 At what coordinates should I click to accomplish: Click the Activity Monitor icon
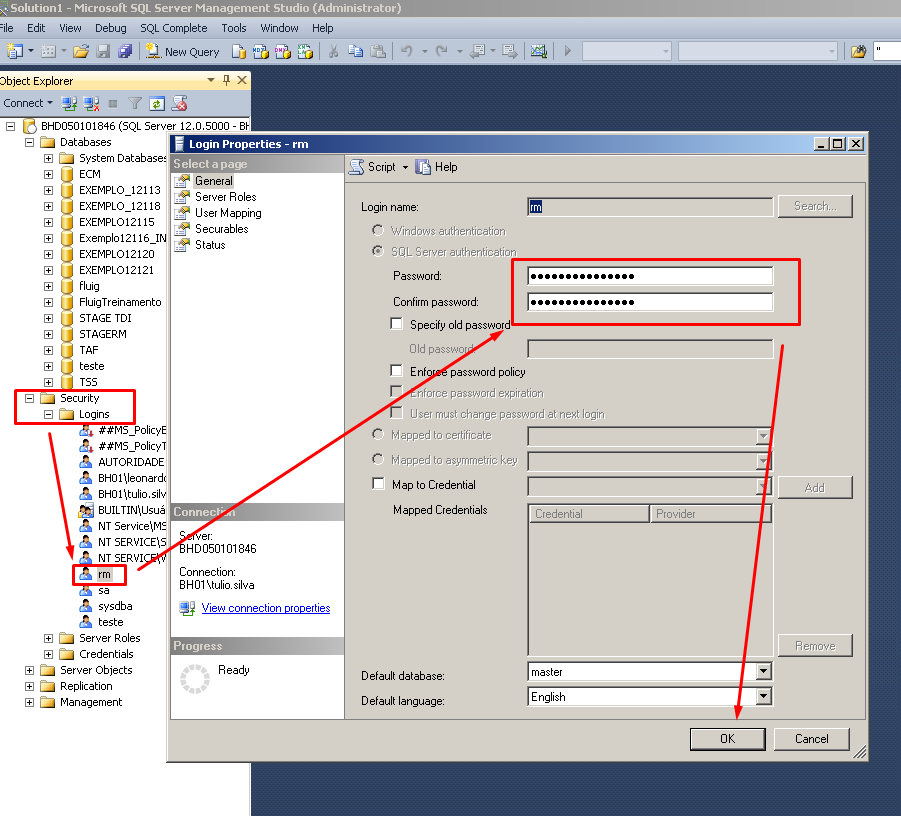coord(538,52)
